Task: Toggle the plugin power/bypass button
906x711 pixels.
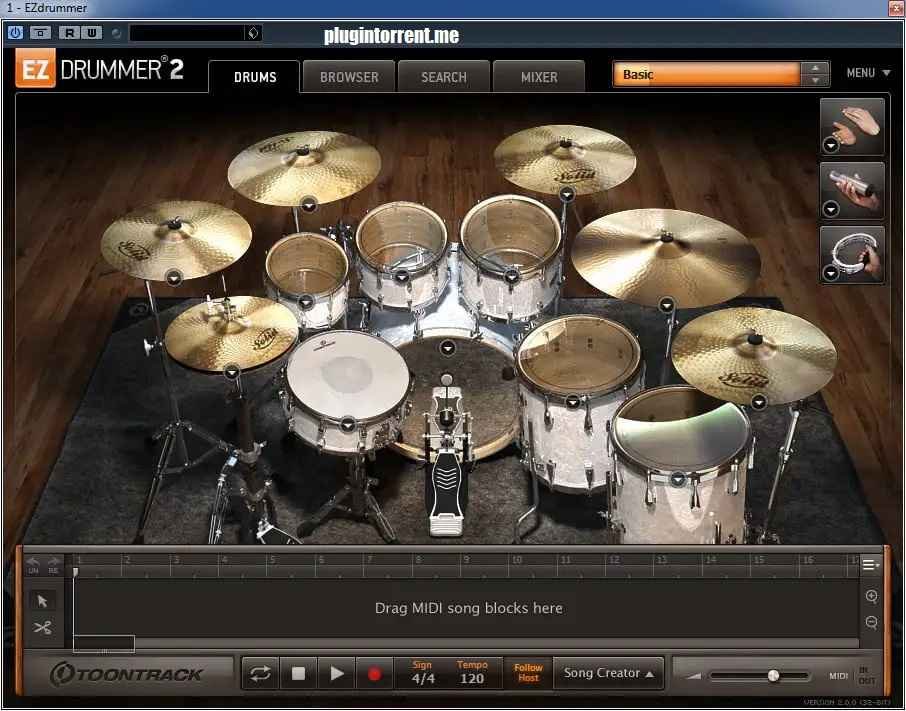Action: click(16, 33)
